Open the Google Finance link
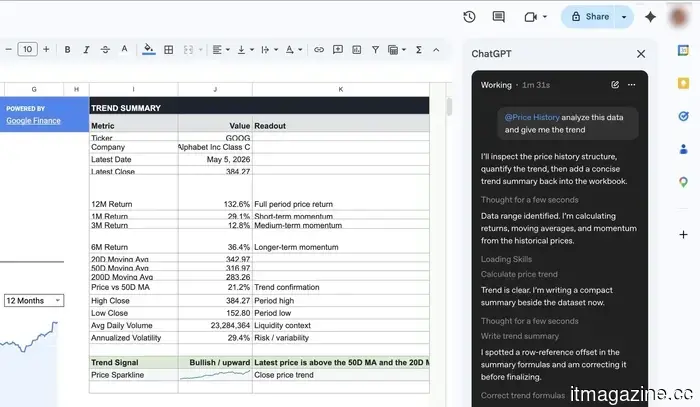Screen dimensions: 700x407 (x=33, y=120)
